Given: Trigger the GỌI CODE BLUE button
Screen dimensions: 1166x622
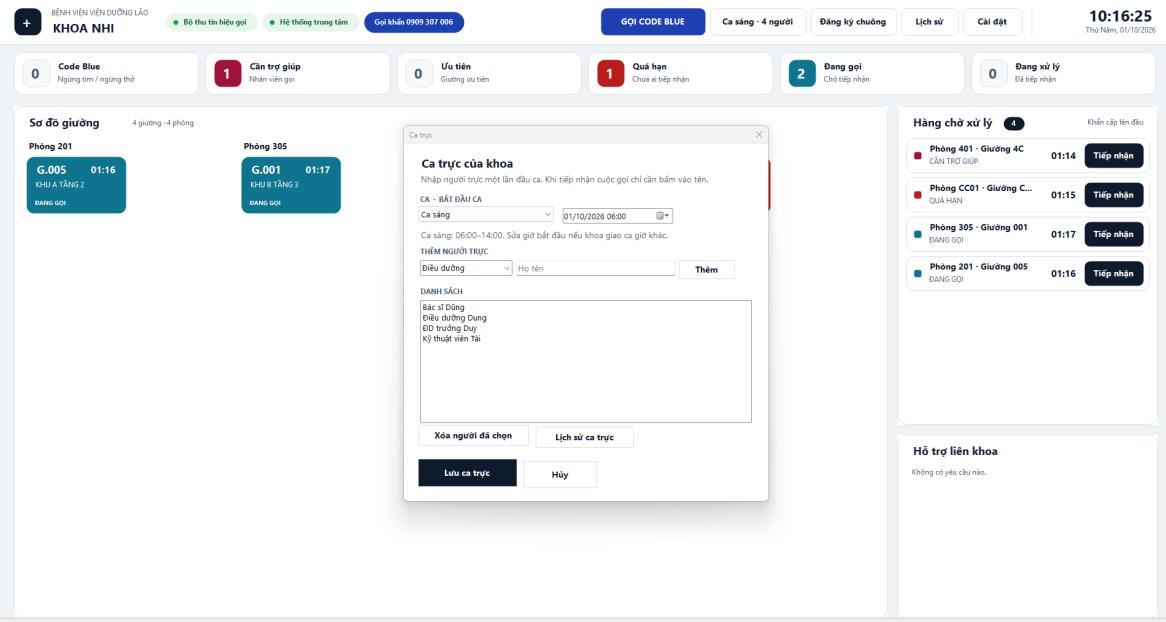Looking at the screenshot, I should coord(653,22).
